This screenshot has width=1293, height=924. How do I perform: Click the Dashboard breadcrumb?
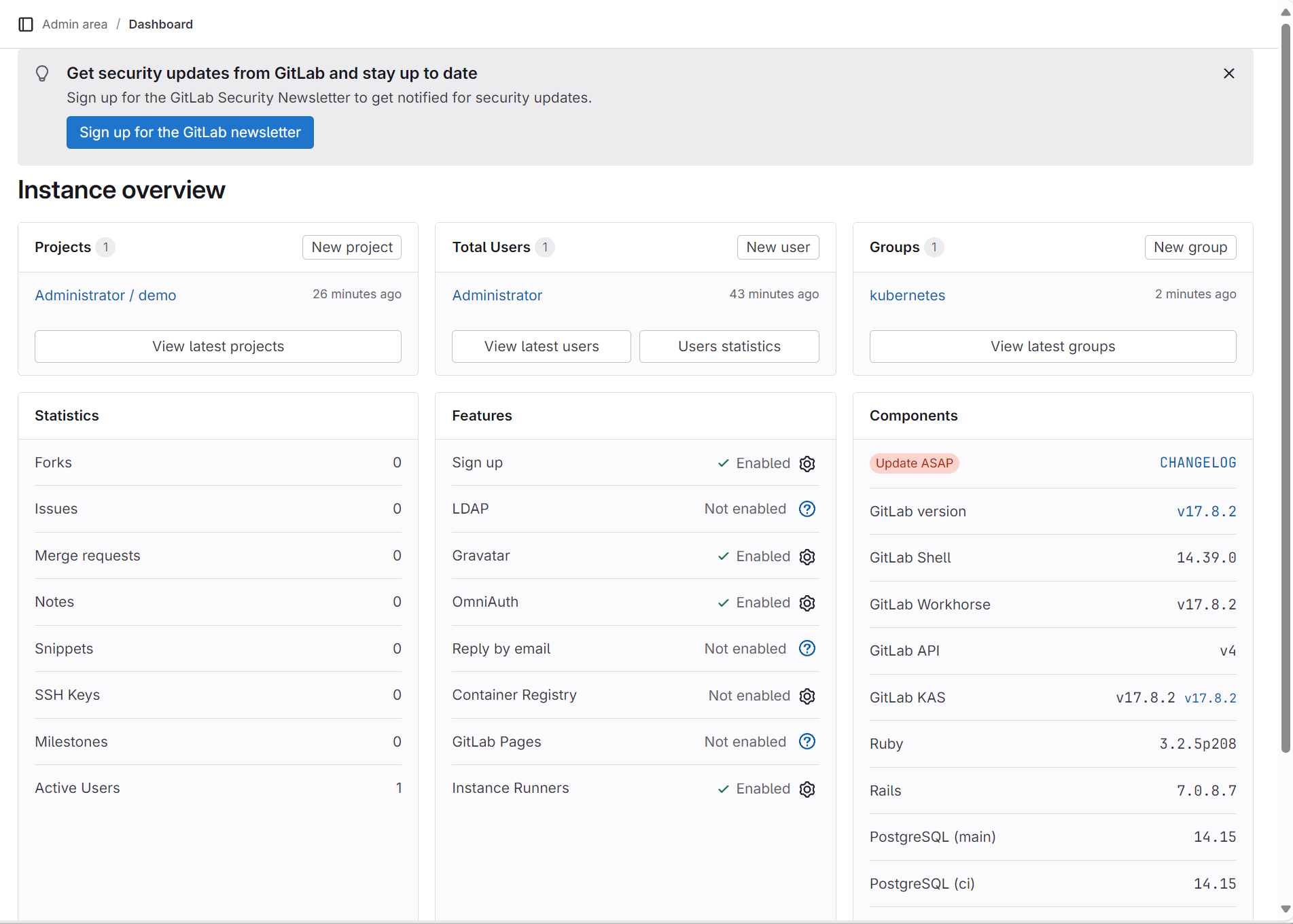[161, 24]
